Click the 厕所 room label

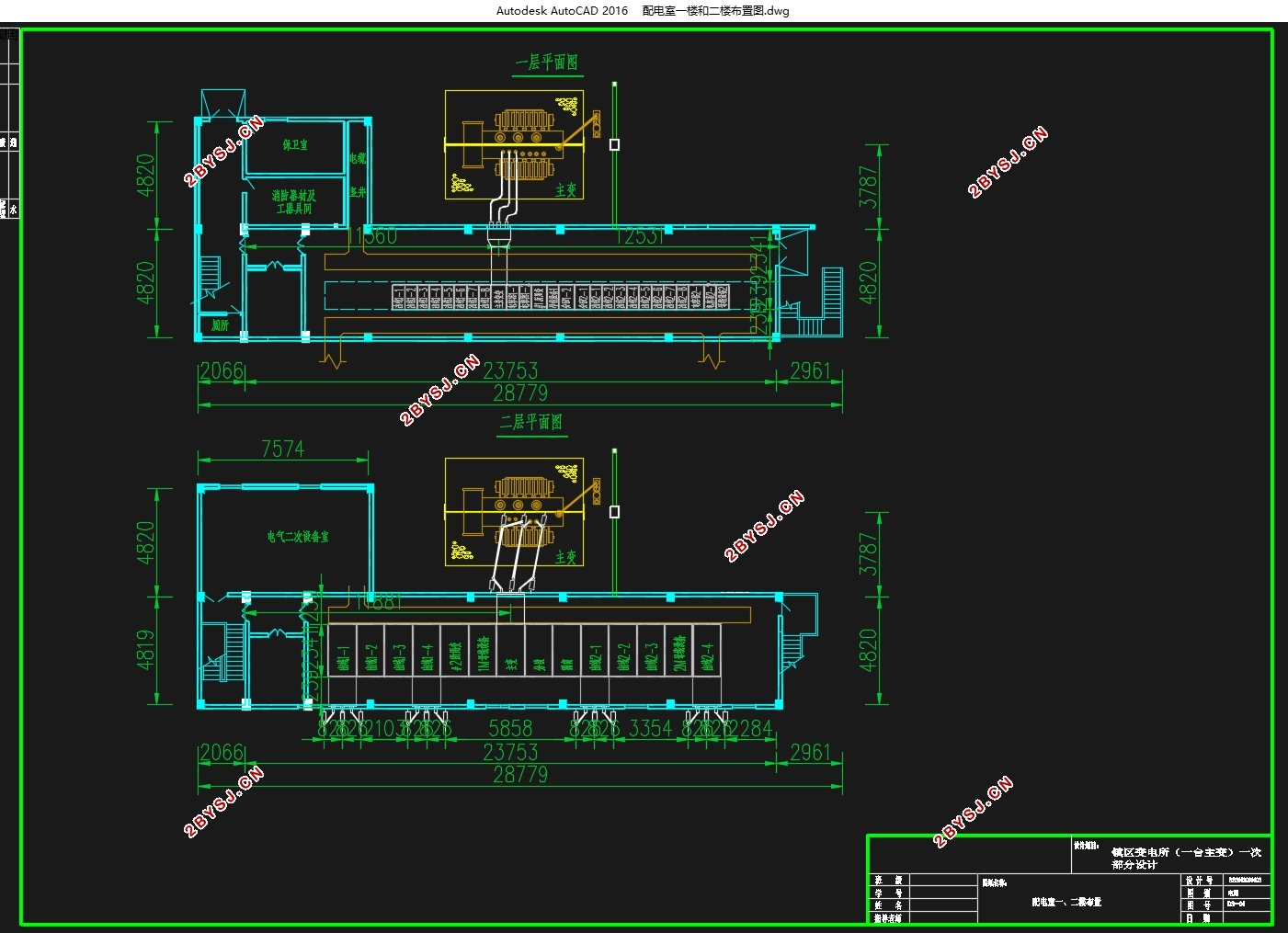[220, 324]
